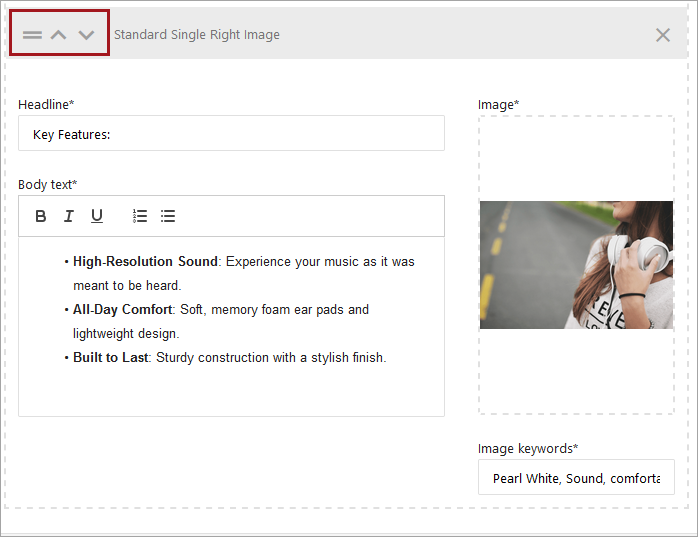Click the 'Headline*' field label
This screenshot has width=698, height=537.
tap(46, 104)
